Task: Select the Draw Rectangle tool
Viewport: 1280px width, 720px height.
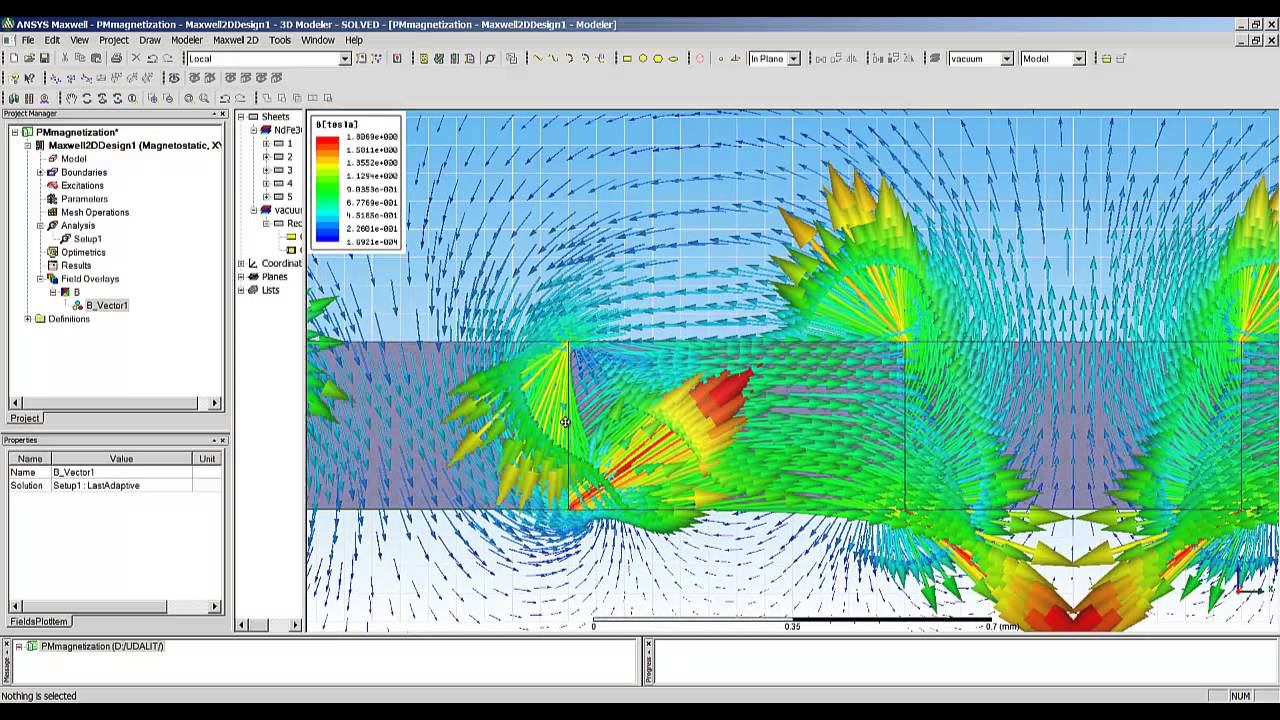Action: click(x=627, y=59)
